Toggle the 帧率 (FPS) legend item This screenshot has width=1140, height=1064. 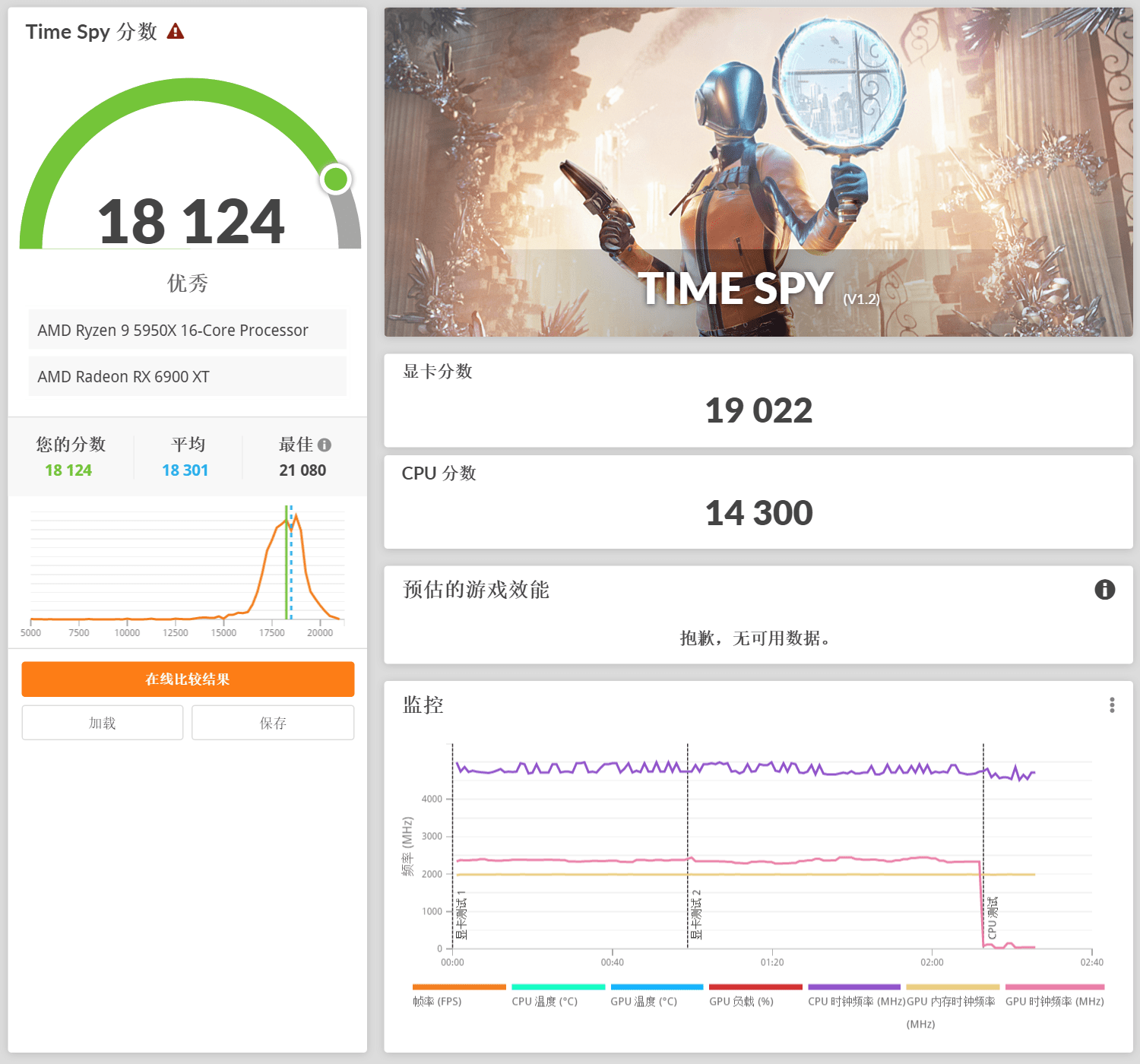click(x=459, y=996)
